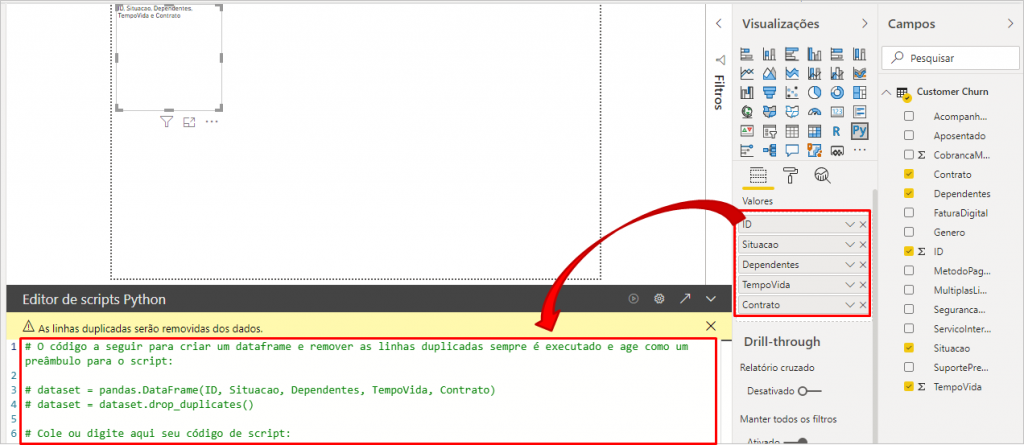1024x445 pixels.
Task: Choose the pie chart visualization
Action: point(813,93)
